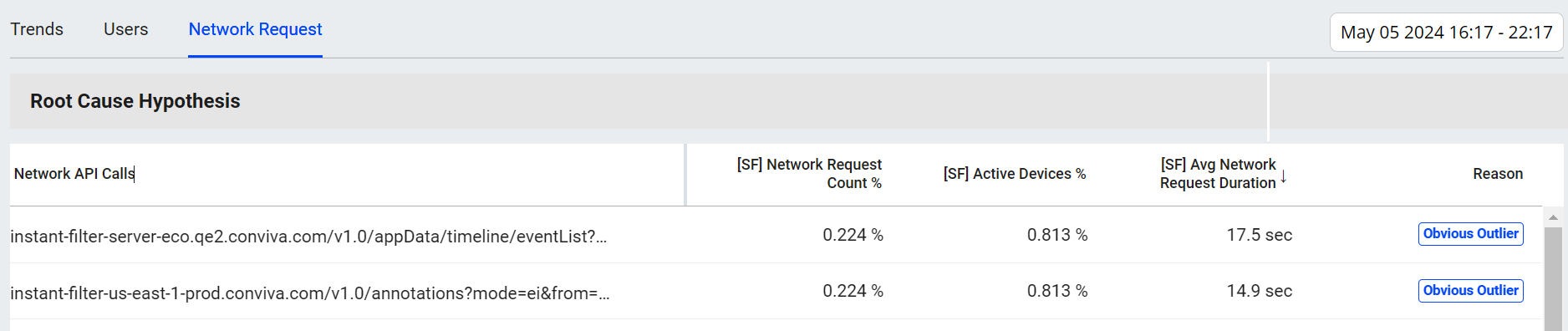Select the Network Request tab
This screenshot has height=331, width=1568.
(255, 29)
